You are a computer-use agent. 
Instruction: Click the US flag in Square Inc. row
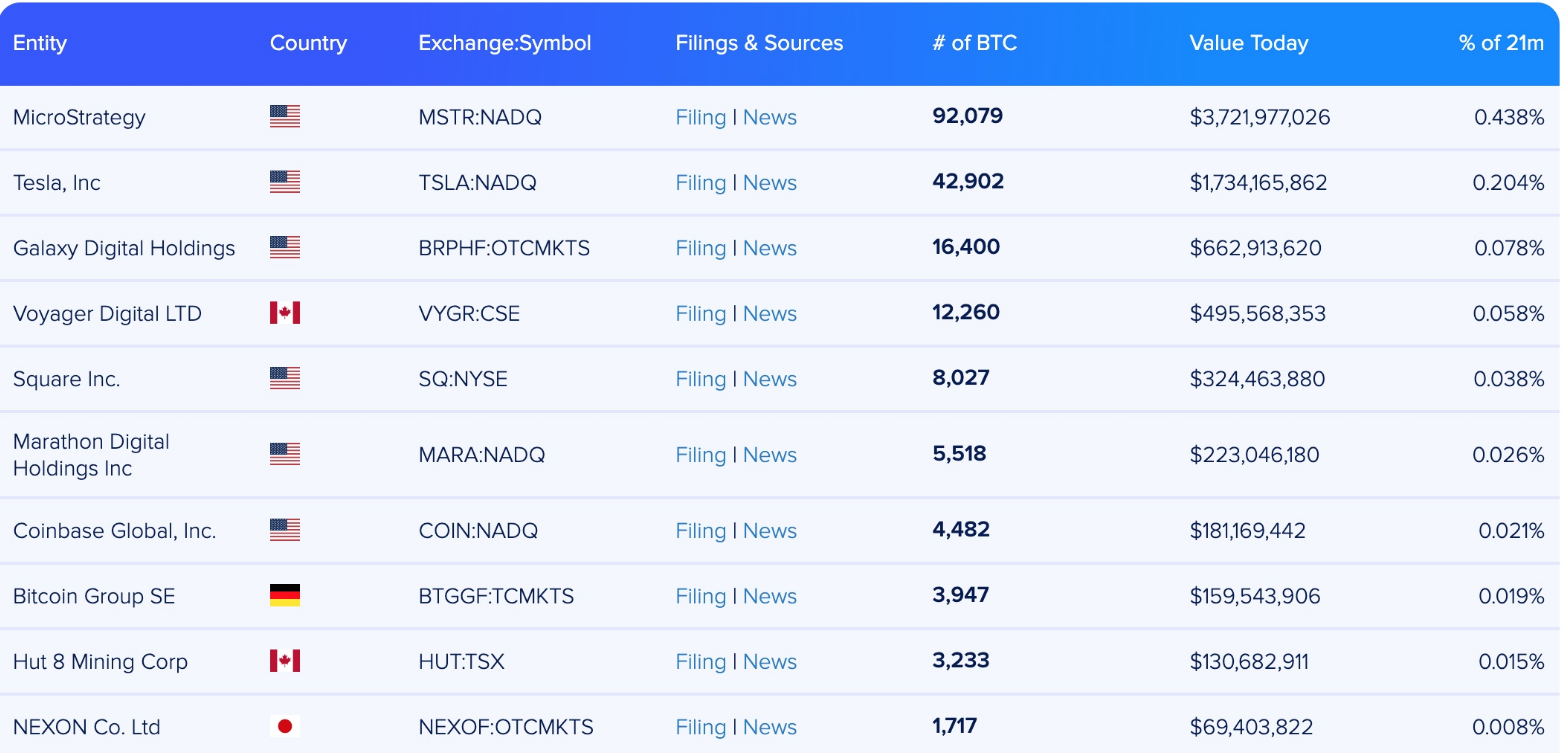pyautogui.click(x=285, y=378)
